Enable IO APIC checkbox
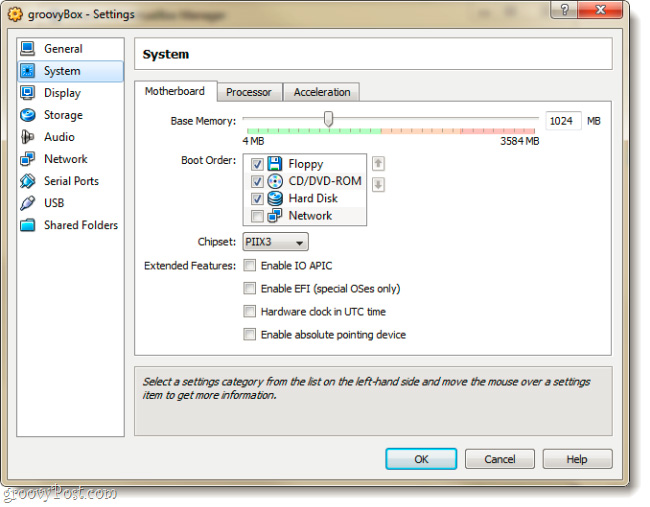The width and height of the screenshot is (650, 507). pos(250,265)
